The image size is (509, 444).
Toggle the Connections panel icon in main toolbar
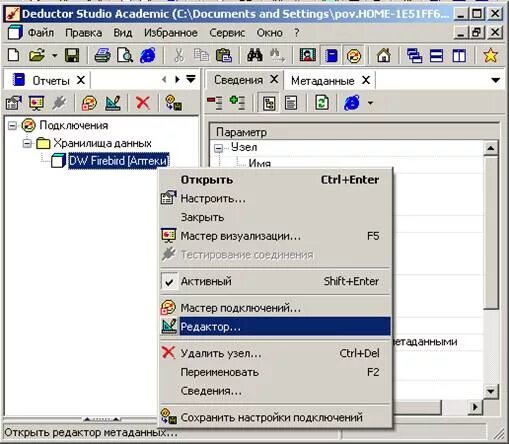[x=353, y=55]
